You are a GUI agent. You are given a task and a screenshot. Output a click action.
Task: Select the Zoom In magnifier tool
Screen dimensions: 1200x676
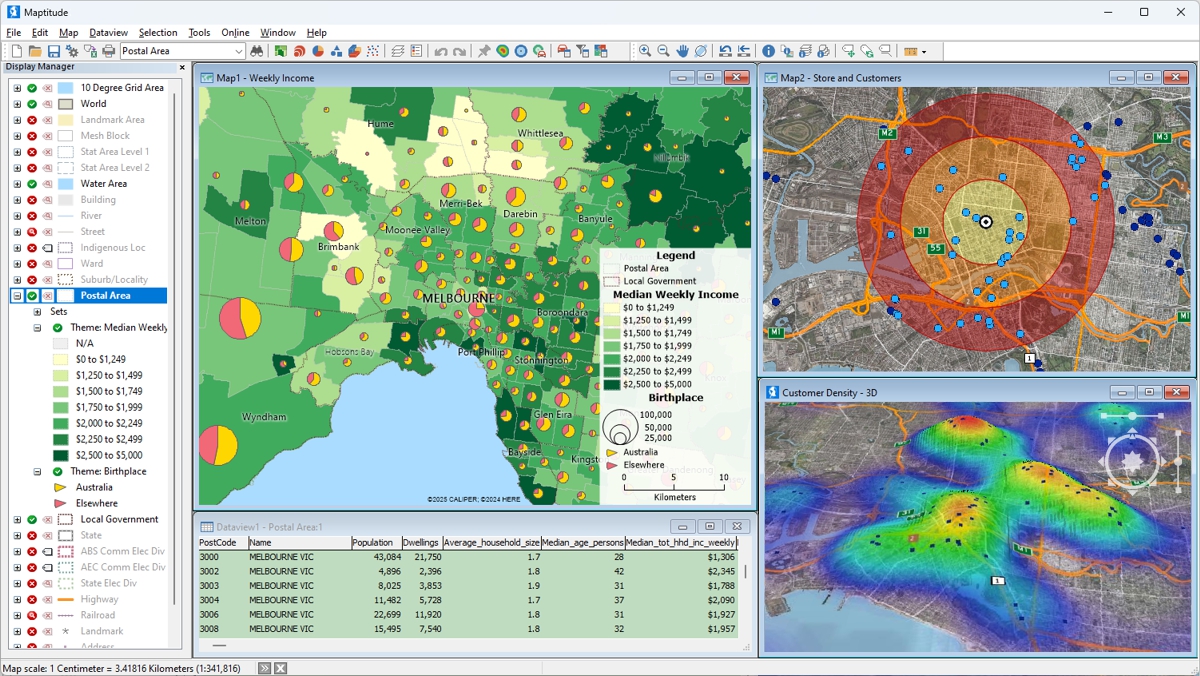644,50
